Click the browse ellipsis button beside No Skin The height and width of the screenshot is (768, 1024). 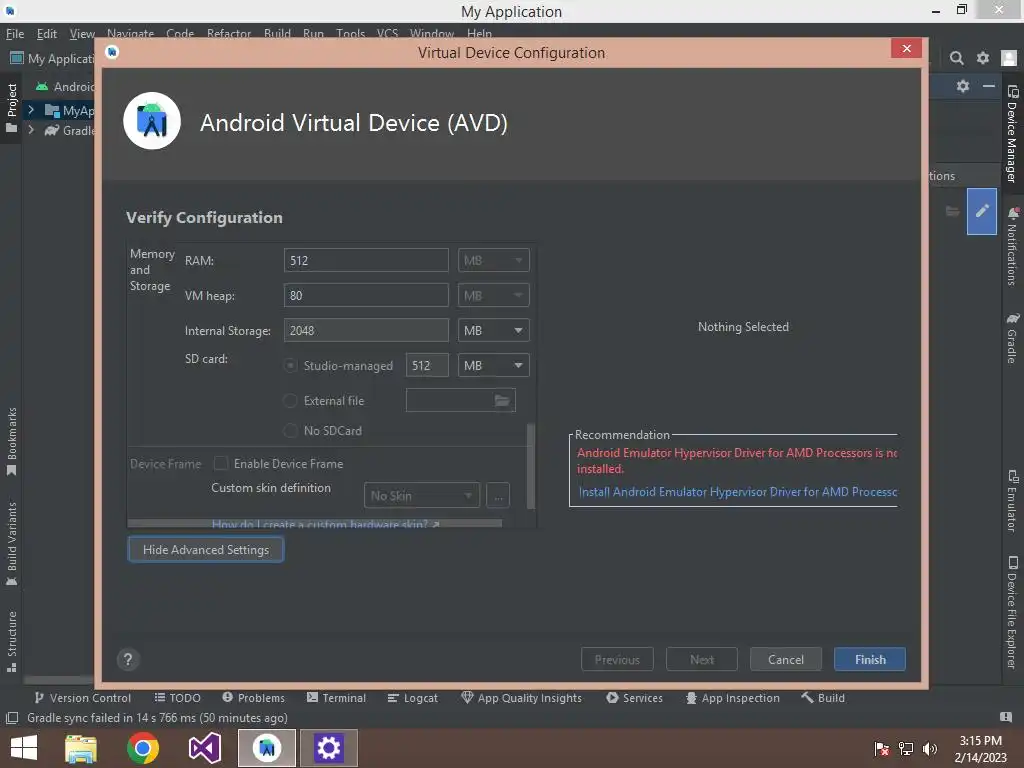pyautogui.click(x=498, y=496)
